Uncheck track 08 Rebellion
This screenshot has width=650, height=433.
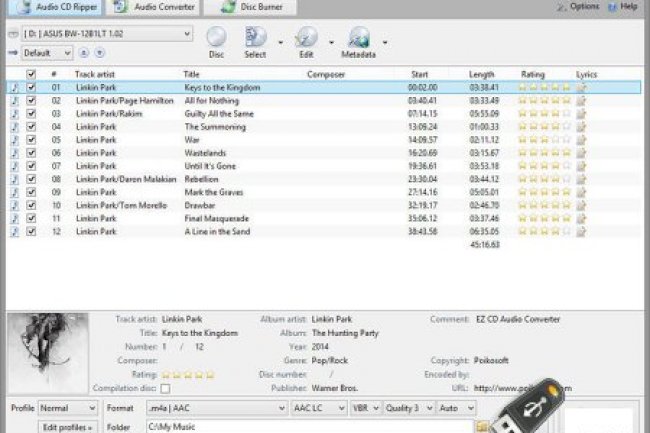coord(31,179)
